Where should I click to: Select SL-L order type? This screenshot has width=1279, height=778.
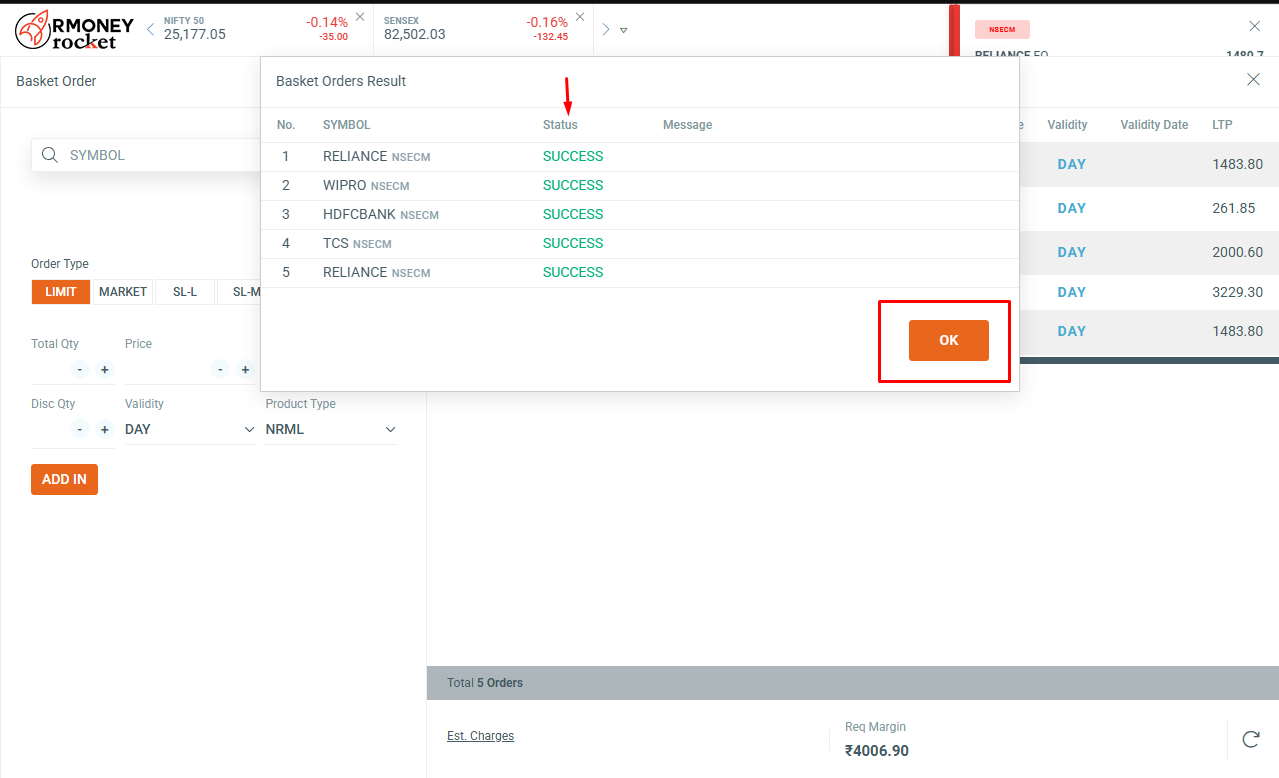point(185,292)
